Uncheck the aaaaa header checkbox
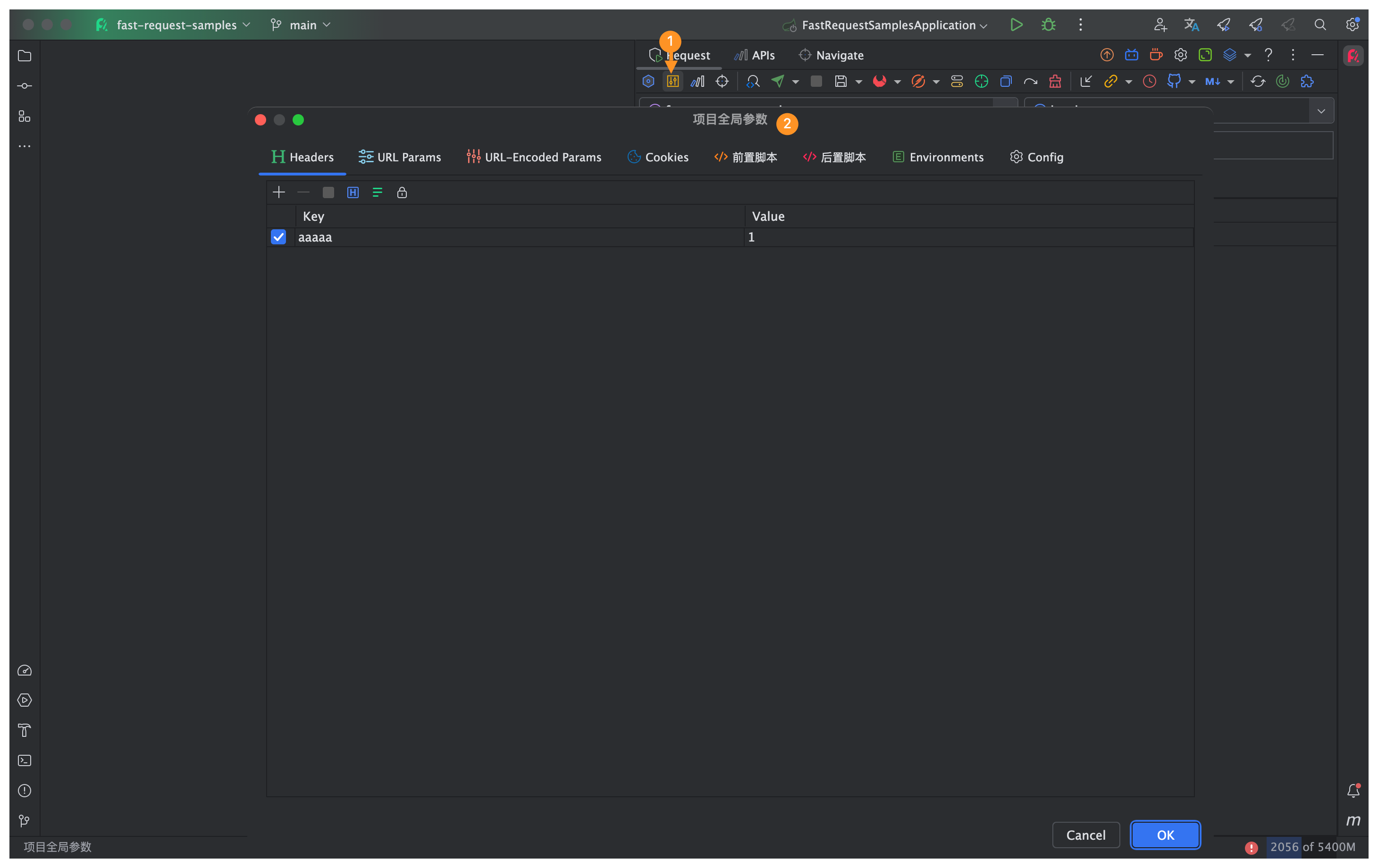 click(278, 237)
